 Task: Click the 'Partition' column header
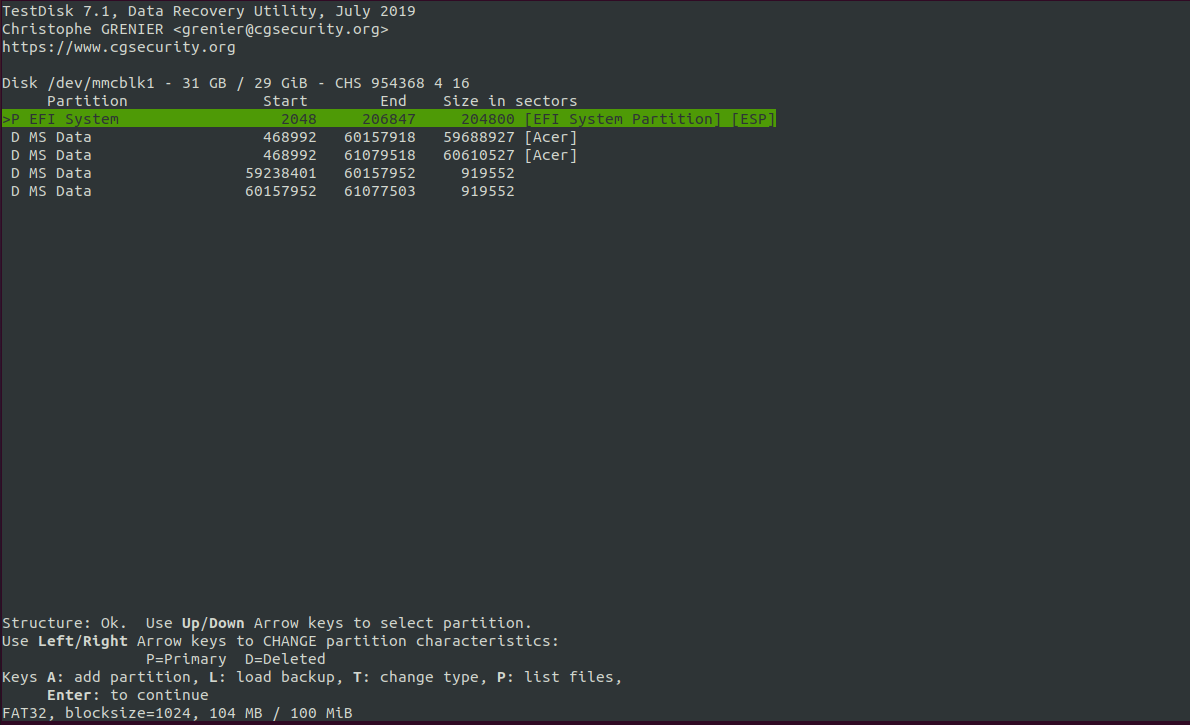tap(87, 101)
